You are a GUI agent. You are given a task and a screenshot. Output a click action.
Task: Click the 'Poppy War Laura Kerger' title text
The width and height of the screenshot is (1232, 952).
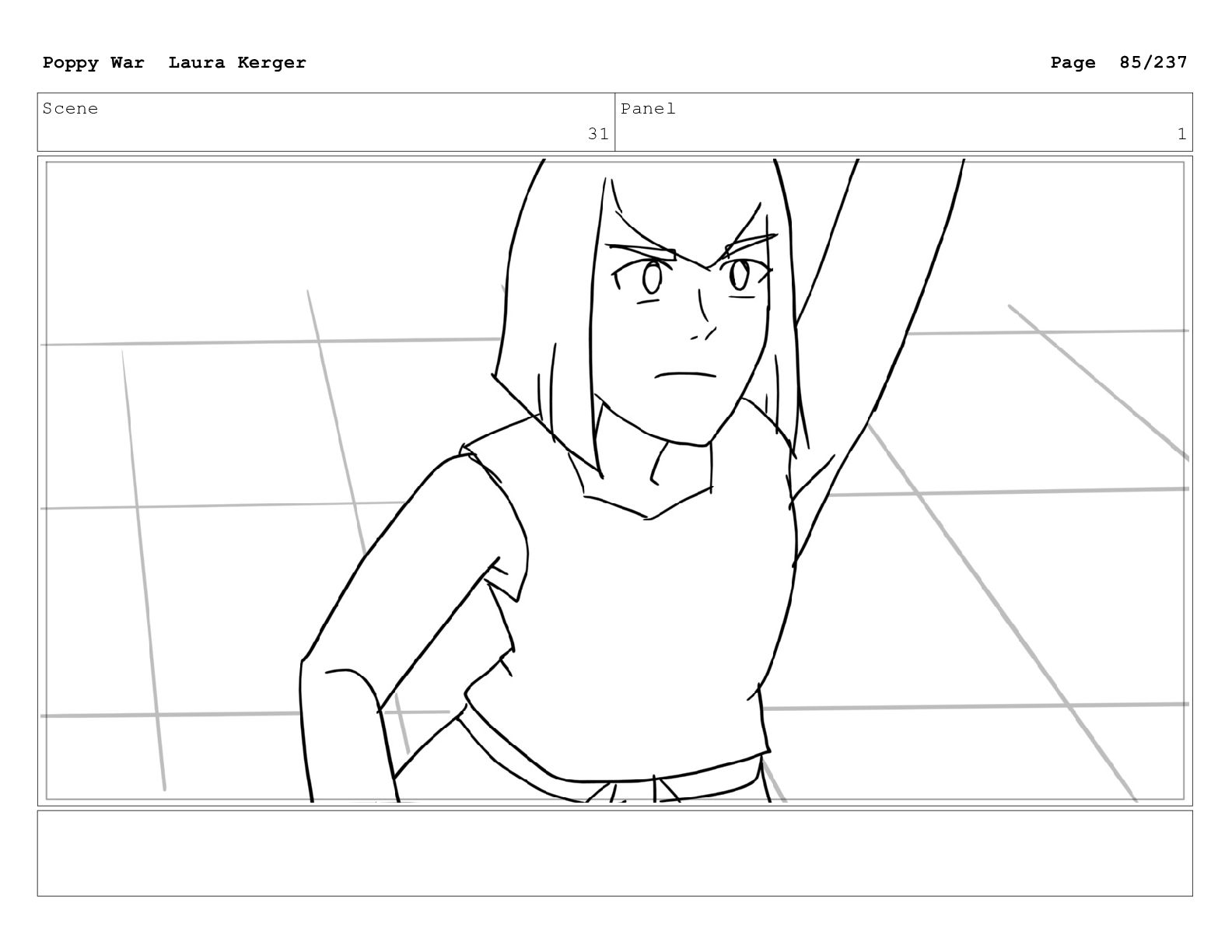coord(174,63)
